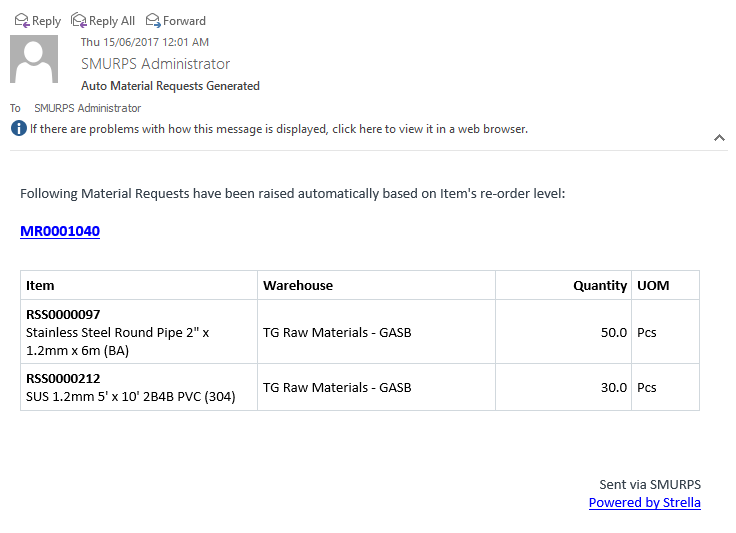Screen dimensions: 736x533
Task: Click the Reply All button label
Action: click(112, 21)
